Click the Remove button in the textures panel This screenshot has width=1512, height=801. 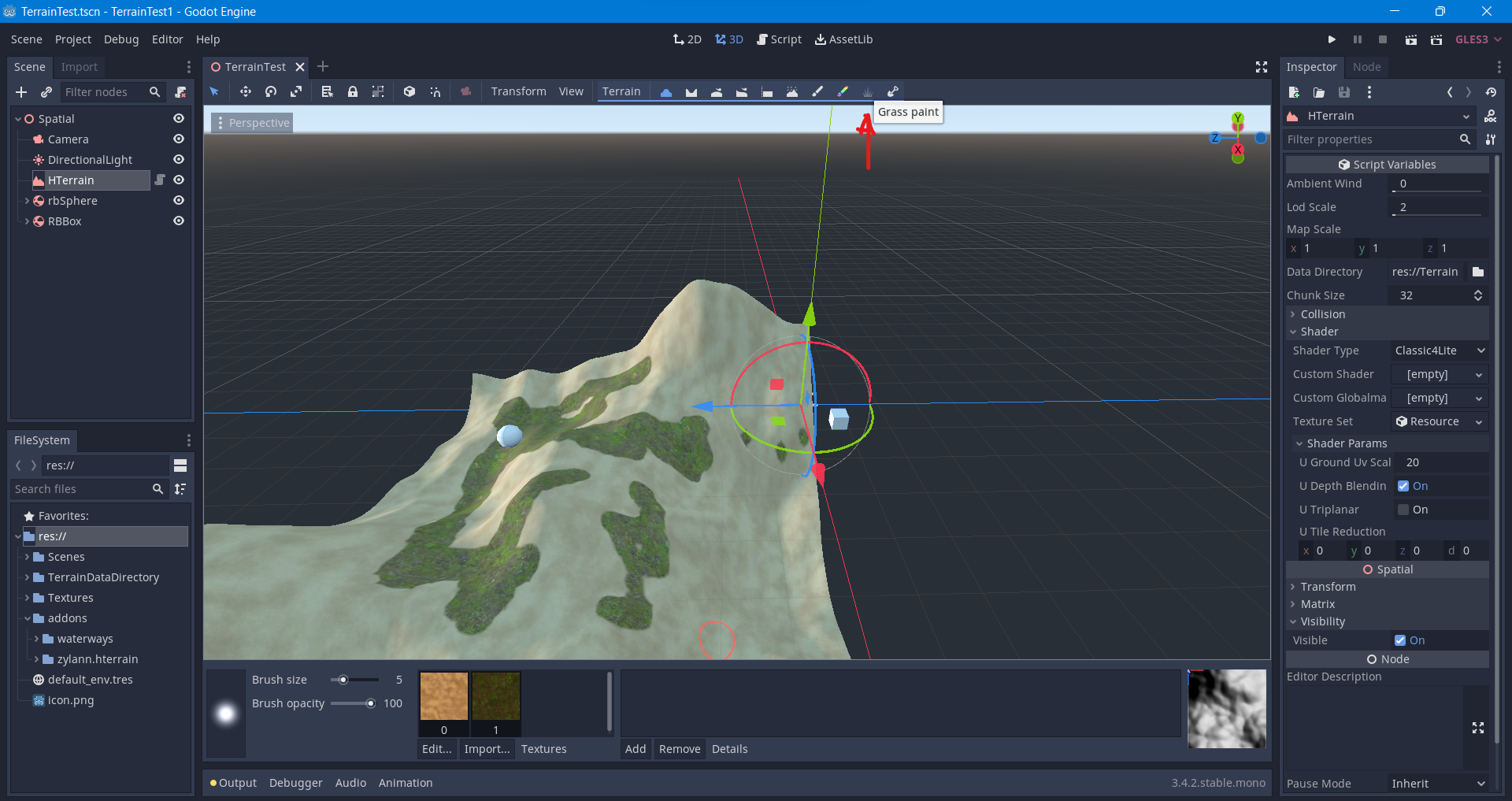pyautogui.click(x=679, y=749)
